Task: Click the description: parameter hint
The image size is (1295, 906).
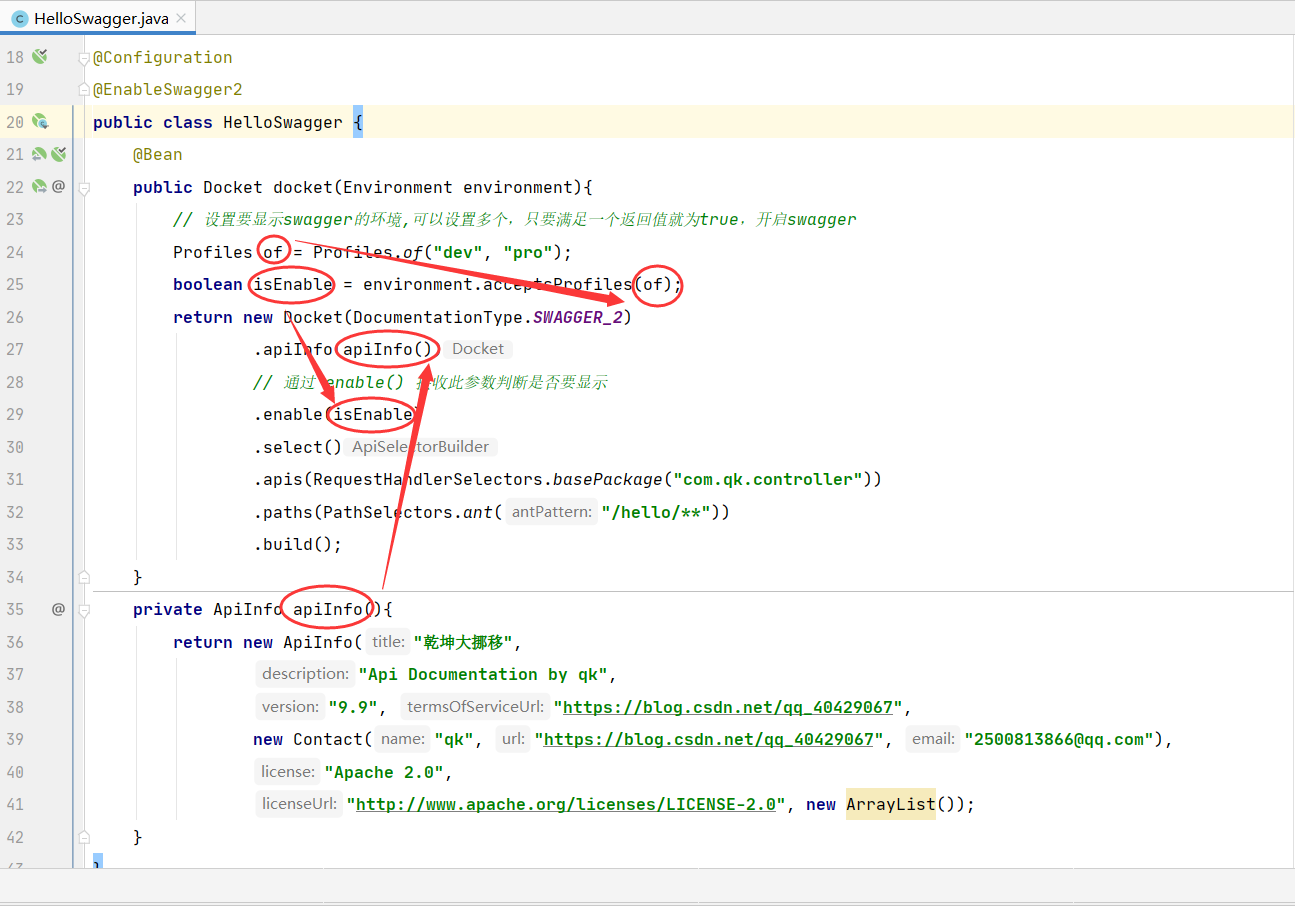Action: [x=305, y=674]
